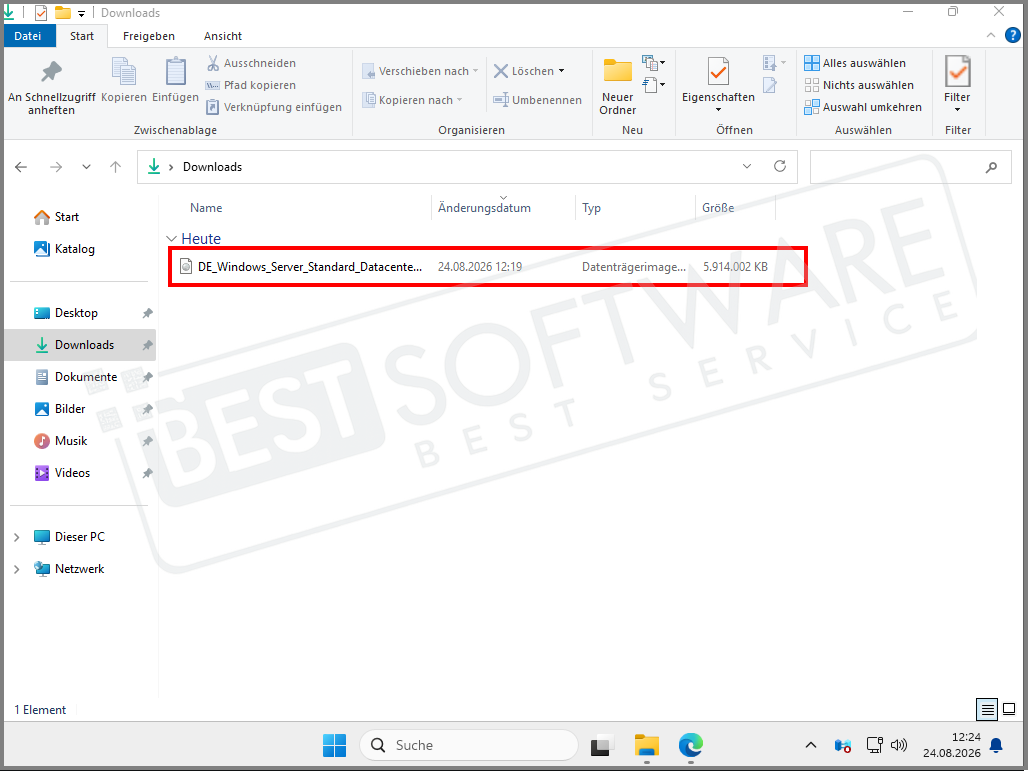
Task: Open Dokumente in the sidebar
Action: point(75,377)
